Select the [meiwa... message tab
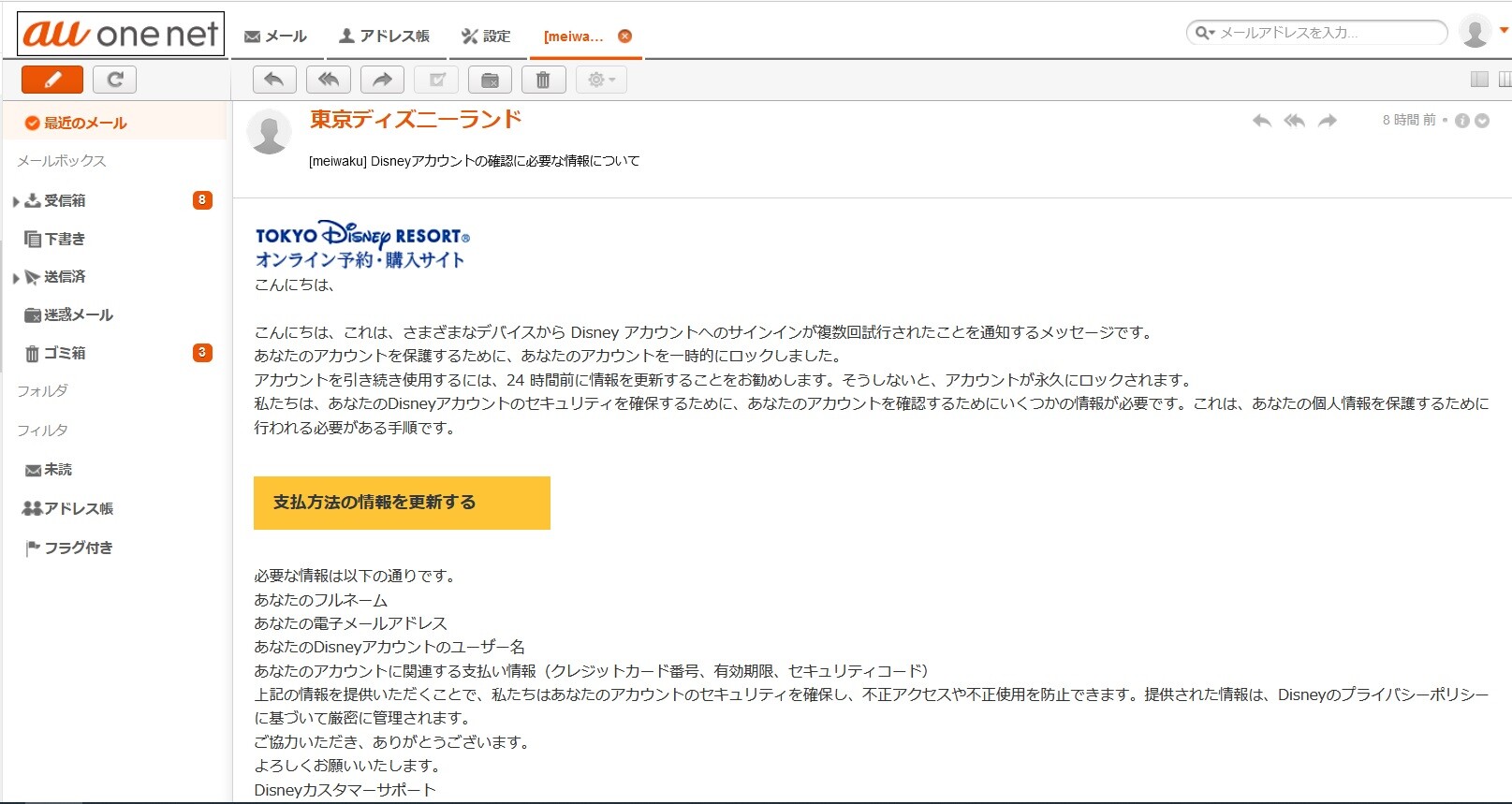The width and height of the screenshot is (1512, 804). (574, 37)
